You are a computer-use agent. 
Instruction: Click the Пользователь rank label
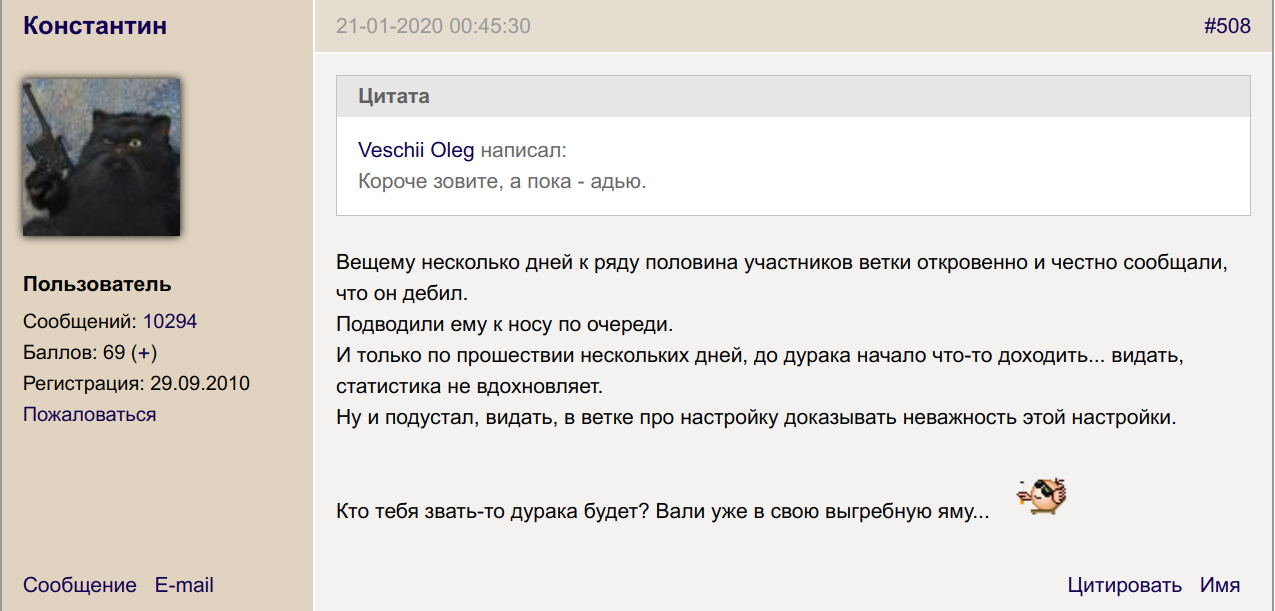[97, 284]
